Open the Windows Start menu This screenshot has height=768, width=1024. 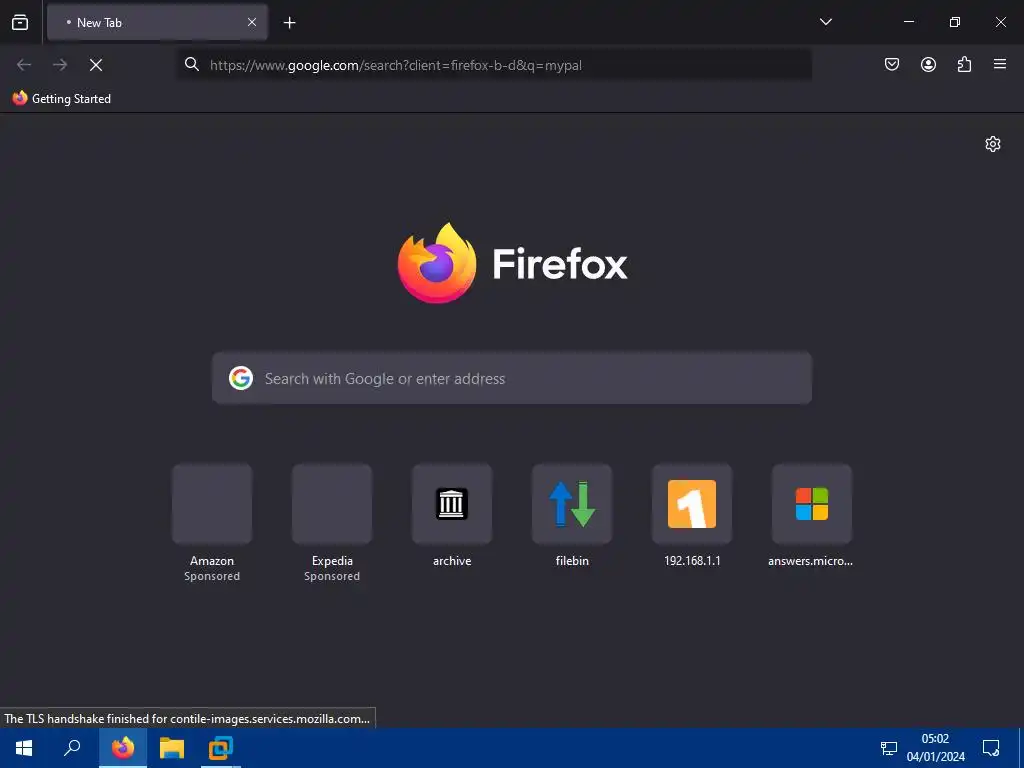pyautogui.click(x=24, y=748)
